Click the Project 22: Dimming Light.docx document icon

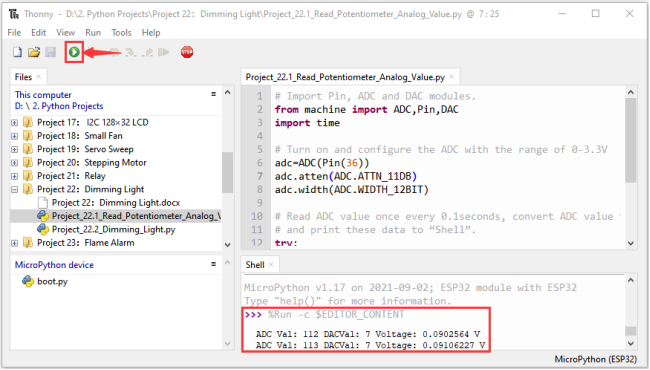click(x=42, y=203)
